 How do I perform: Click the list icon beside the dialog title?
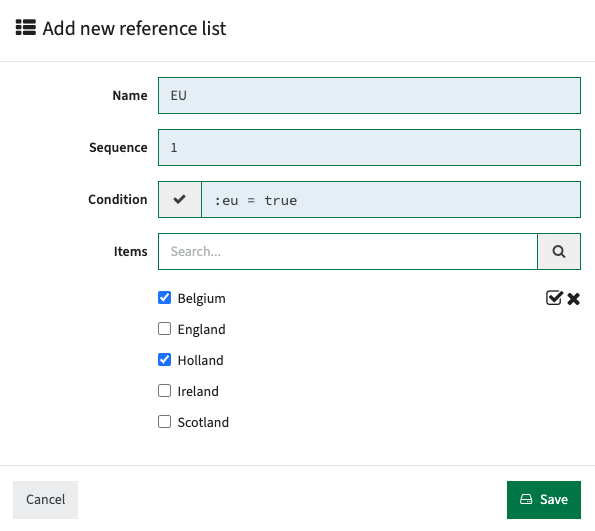[26, 28]
